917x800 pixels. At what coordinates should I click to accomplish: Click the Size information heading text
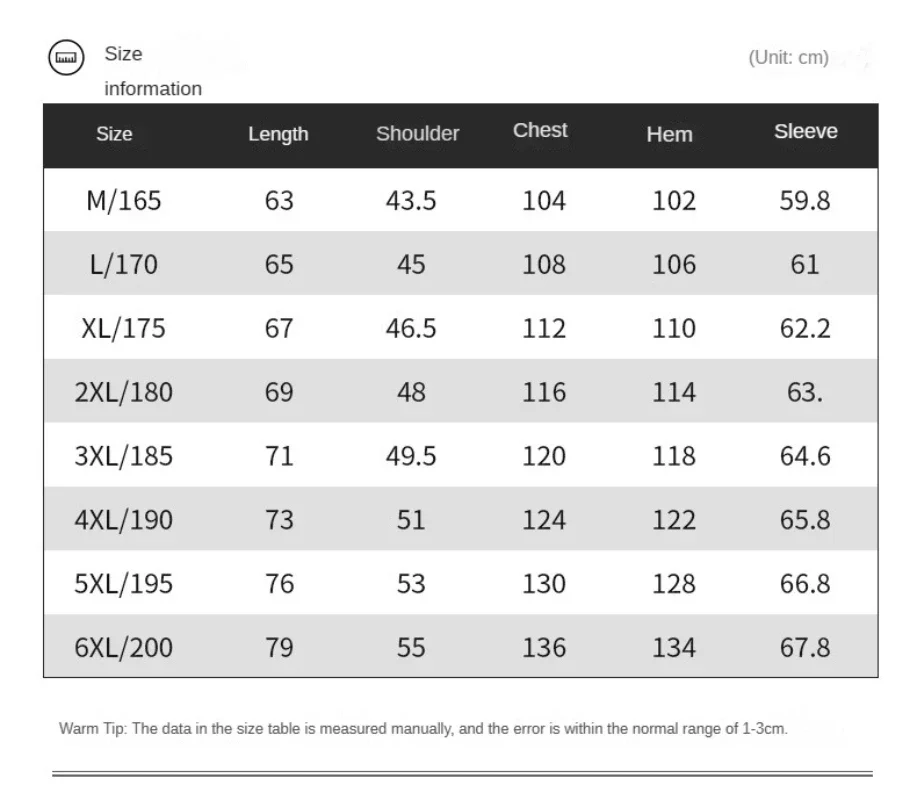pos(152,71)
